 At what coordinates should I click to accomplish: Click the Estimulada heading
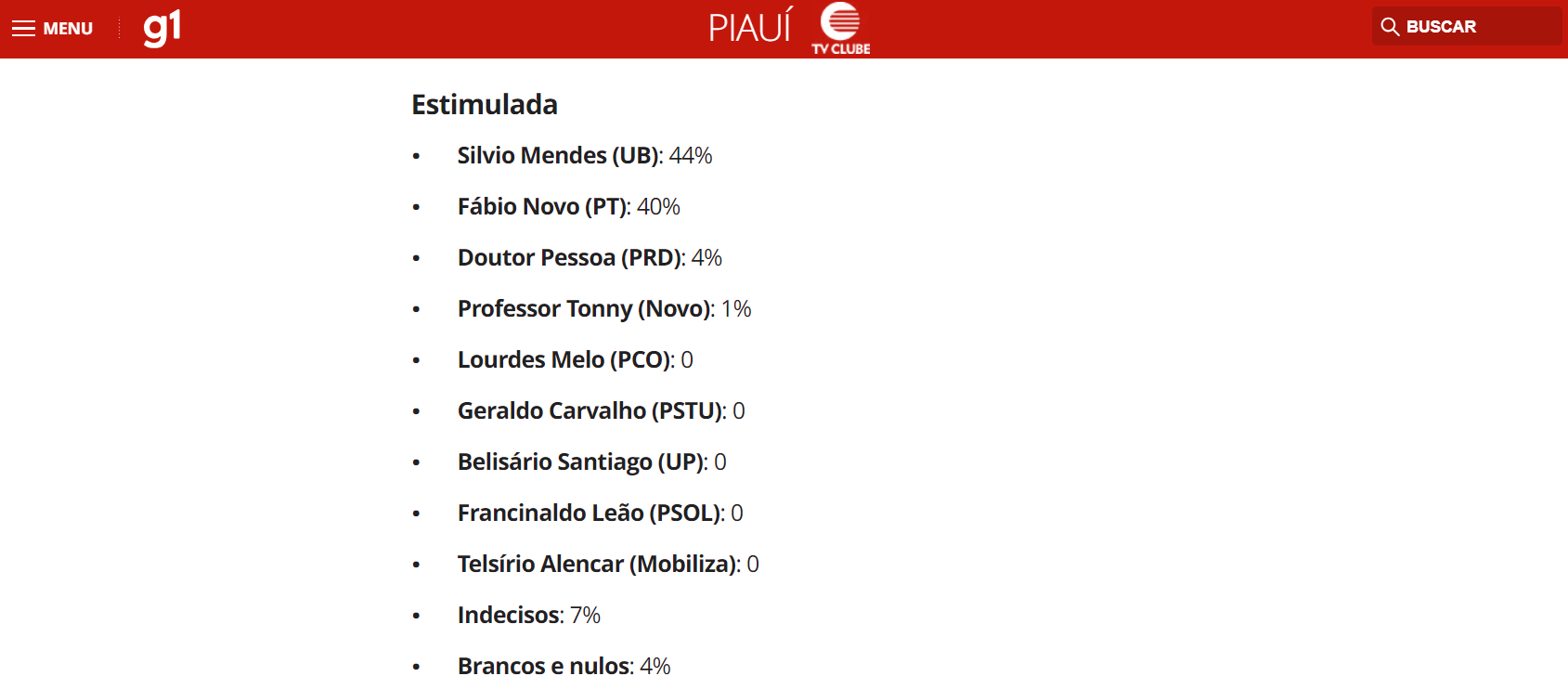pos(485,105)
